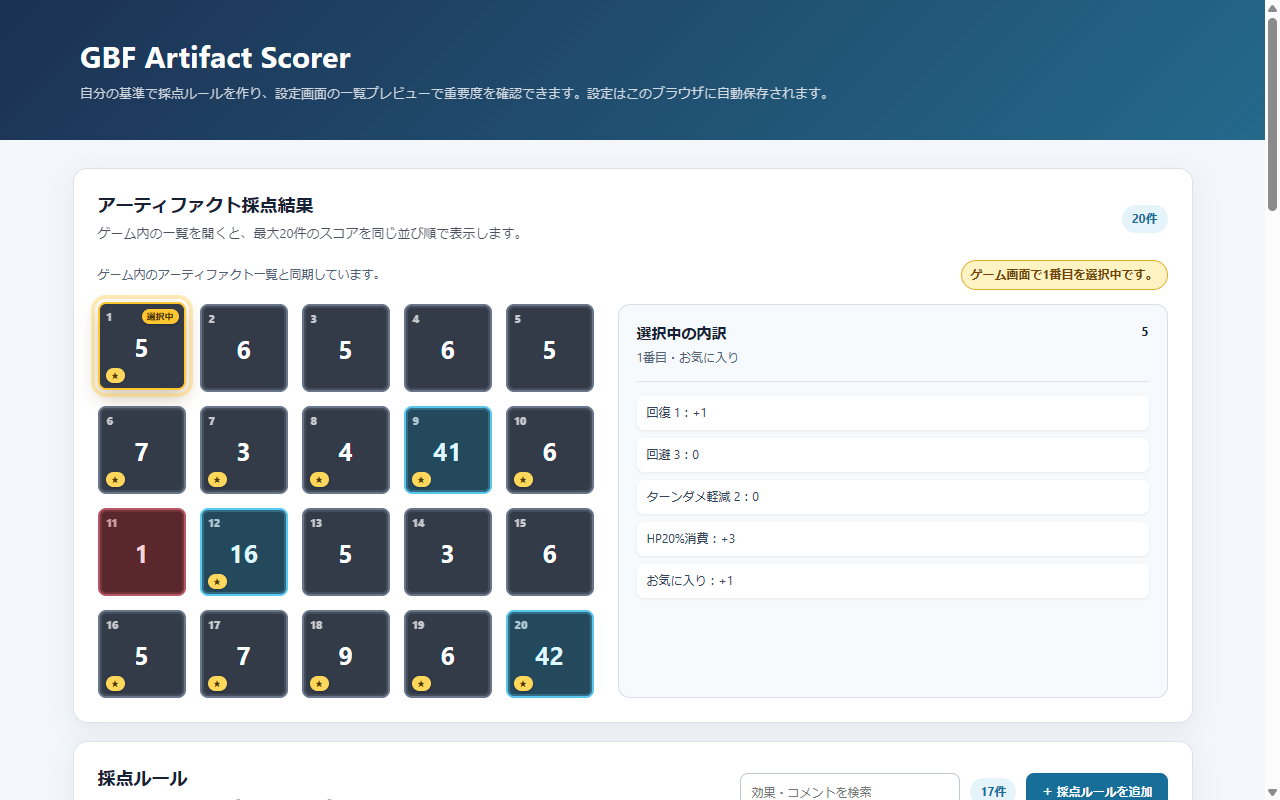Screen dimensions: 1280x800
Task: Select artifact tile number 13 scoring 5
Action: coord(346,551)
